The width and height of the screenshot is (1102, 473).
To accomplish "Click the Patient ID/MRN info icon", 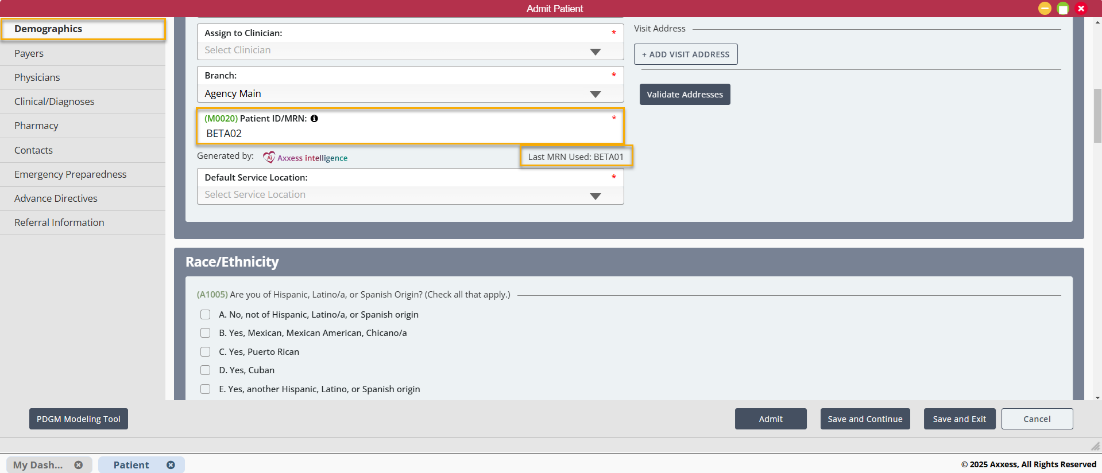I will click(314, 118).
